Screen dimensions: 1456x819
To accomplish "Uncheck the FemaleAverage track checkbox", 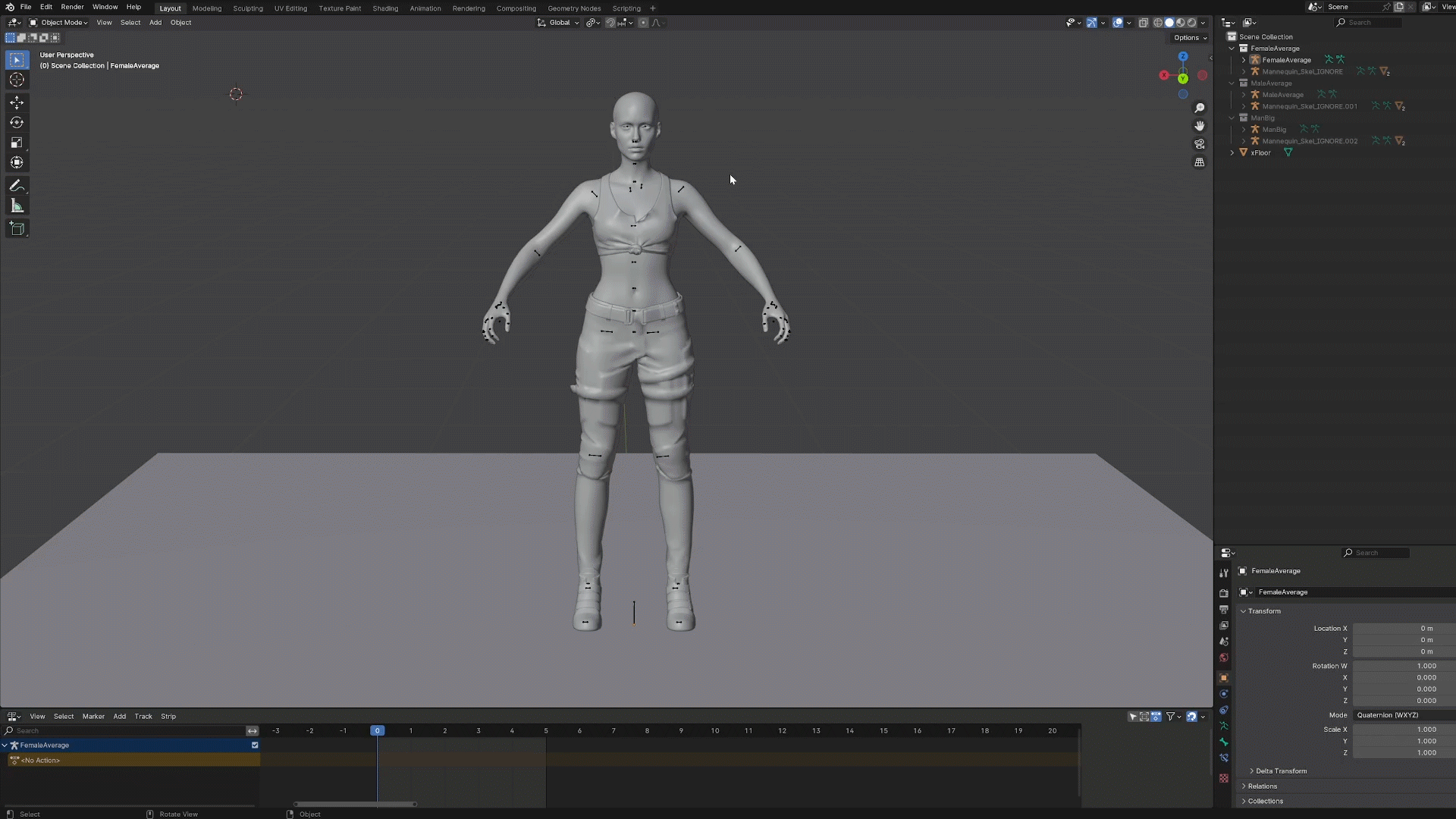I will pyautogui.click(x=255, y=745).
